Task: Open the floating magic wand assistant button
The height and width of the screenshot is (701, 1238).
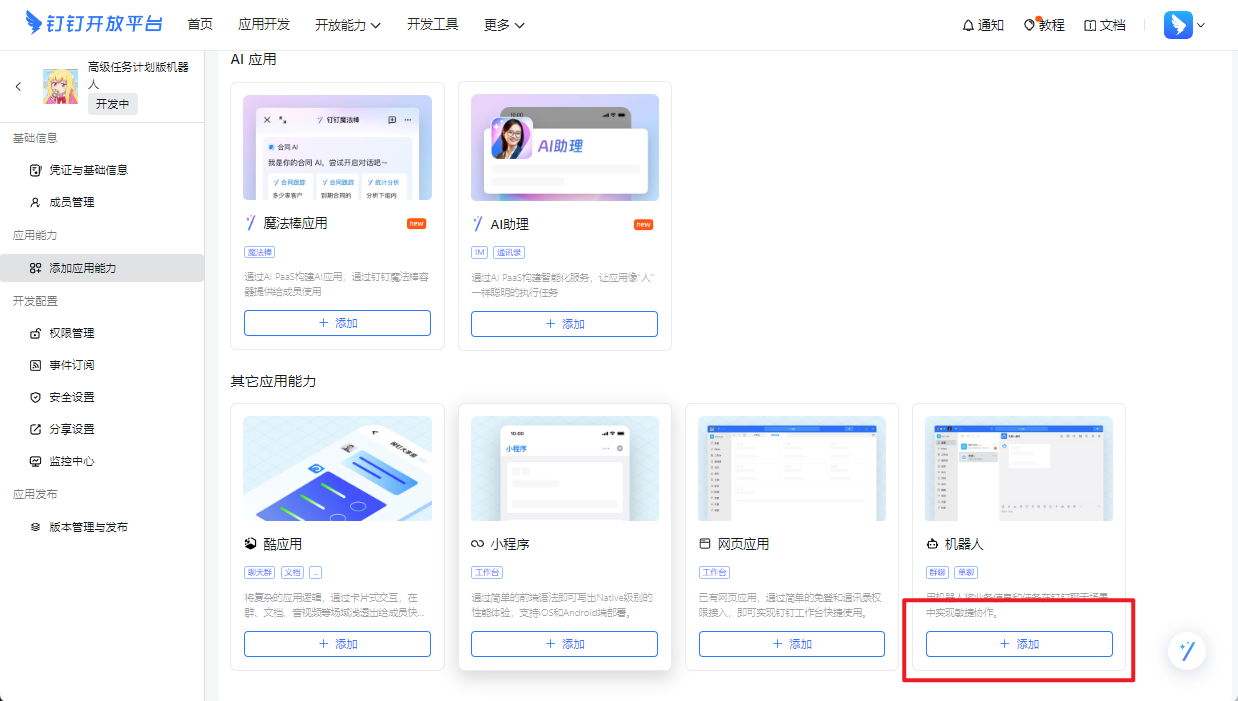Action: tap(1187, 651)
